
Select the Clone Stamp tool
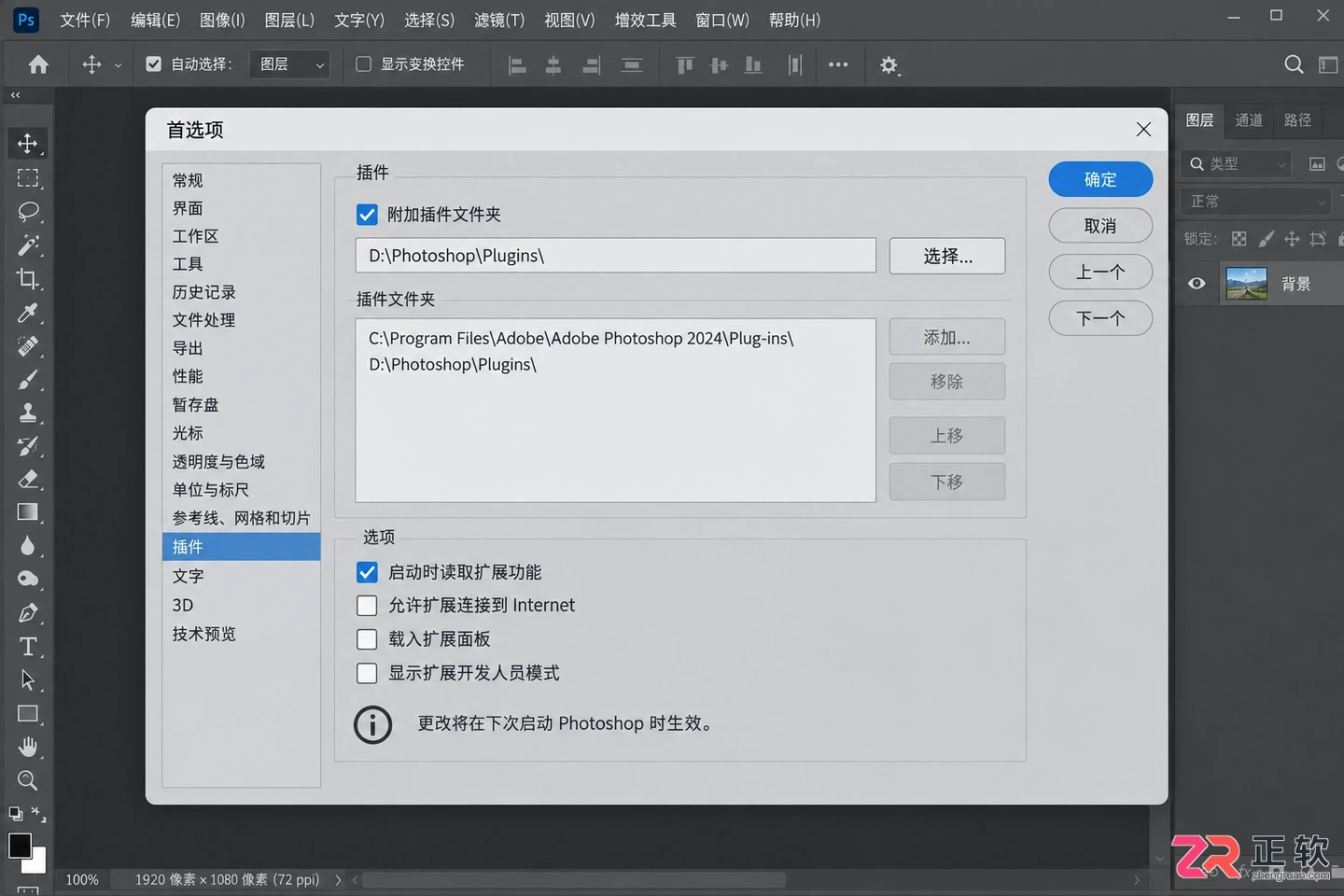click(x=28, y=413)
